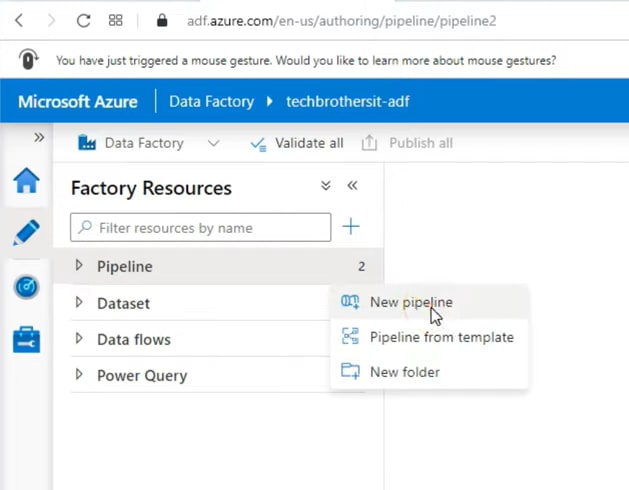629x490 pixels.
Task: Click the New pipeline menu icon
Action: click(x=350, y=302)
